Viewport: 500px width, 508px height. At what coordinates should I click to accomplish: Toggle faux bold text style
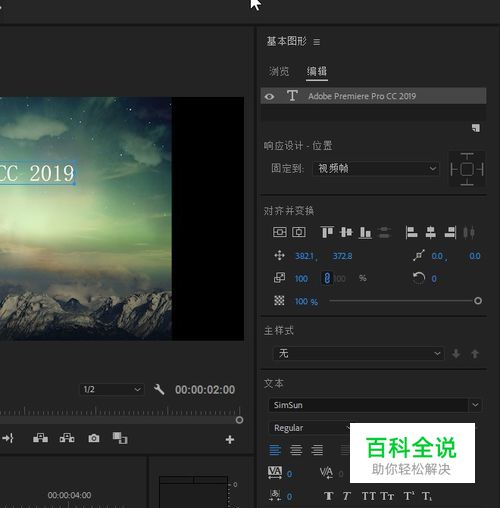(329, 496)
